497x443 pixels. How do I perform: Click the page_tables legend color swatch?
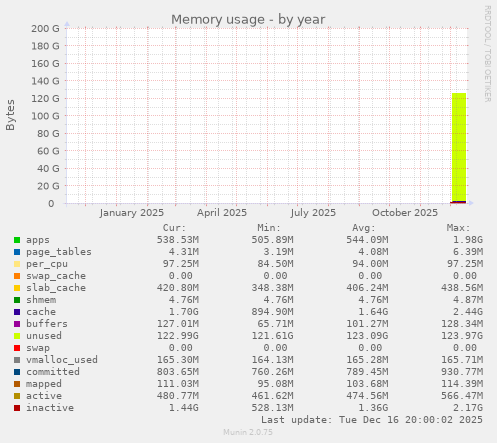pos(17,252)
